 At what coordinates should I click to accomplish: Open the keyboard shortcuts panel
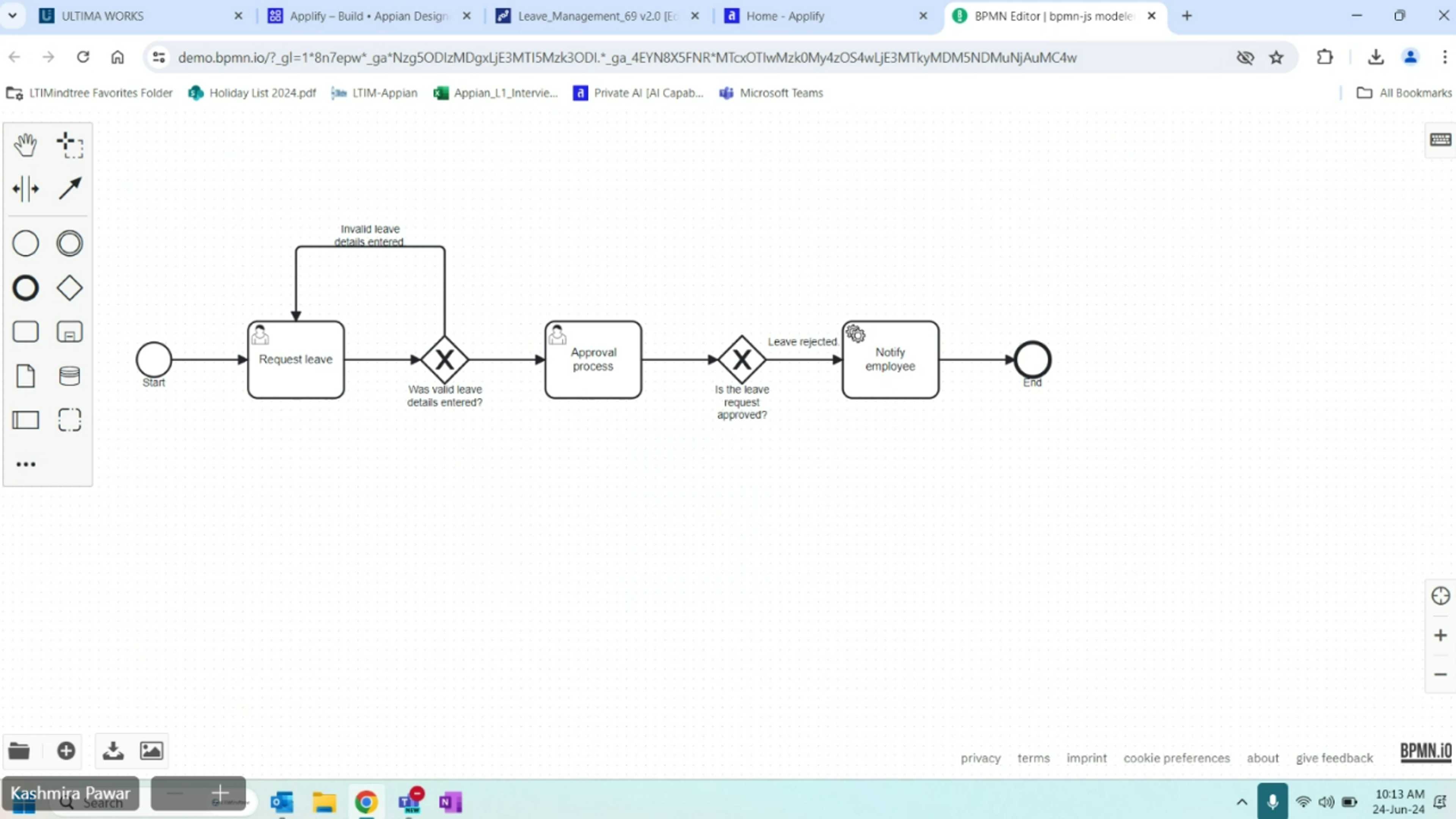(x=1440, y=140)
